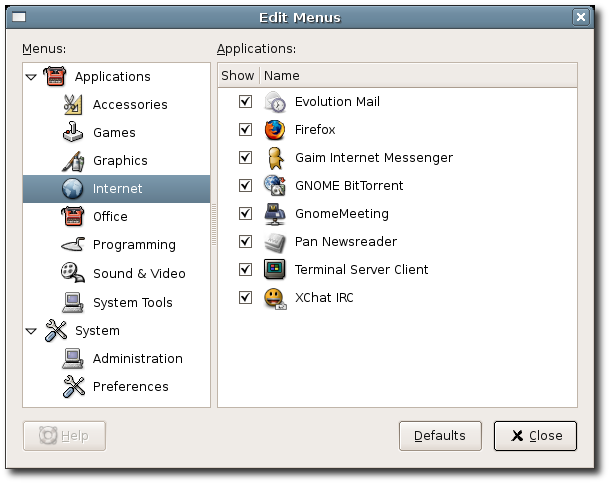Select the Gaim Internet Messenger text

tap(374, 158)
